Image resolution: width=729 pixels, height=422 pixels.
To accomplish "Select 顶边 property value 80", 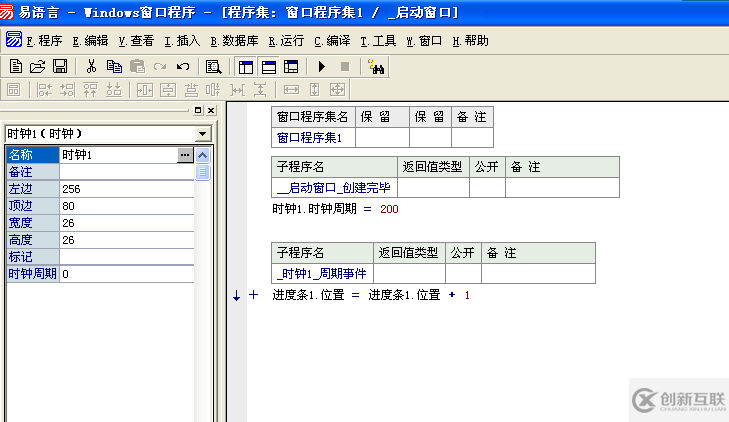I will 126,206.
